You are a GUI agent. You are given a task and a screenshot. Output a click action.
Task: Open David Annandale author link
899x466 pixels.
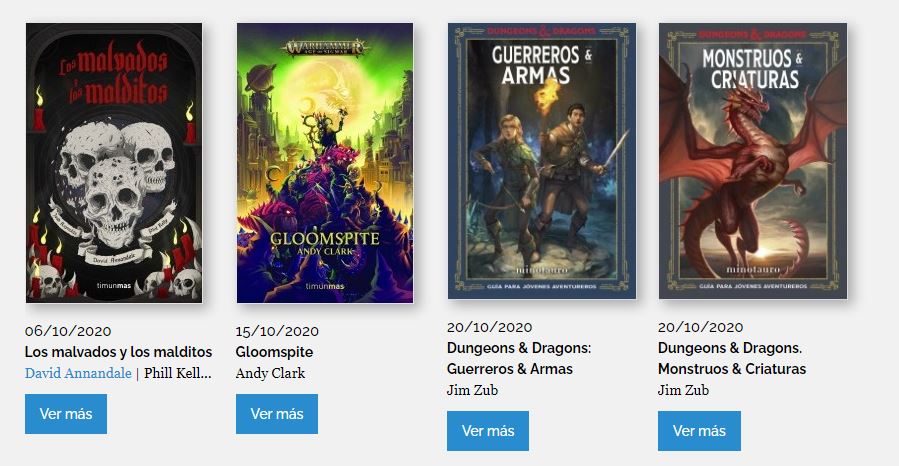[x=79, y=373]
